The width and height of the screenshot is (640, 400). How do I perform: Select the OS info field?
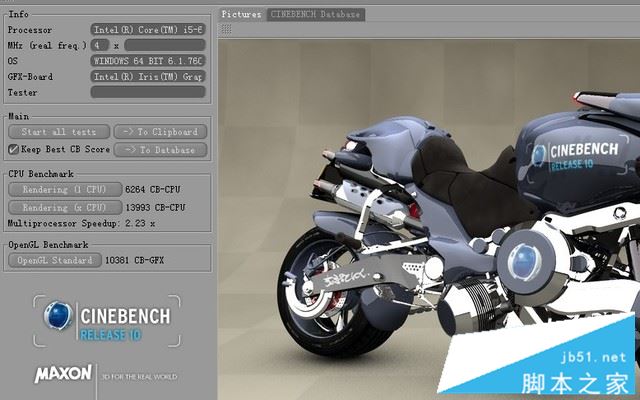148,61
